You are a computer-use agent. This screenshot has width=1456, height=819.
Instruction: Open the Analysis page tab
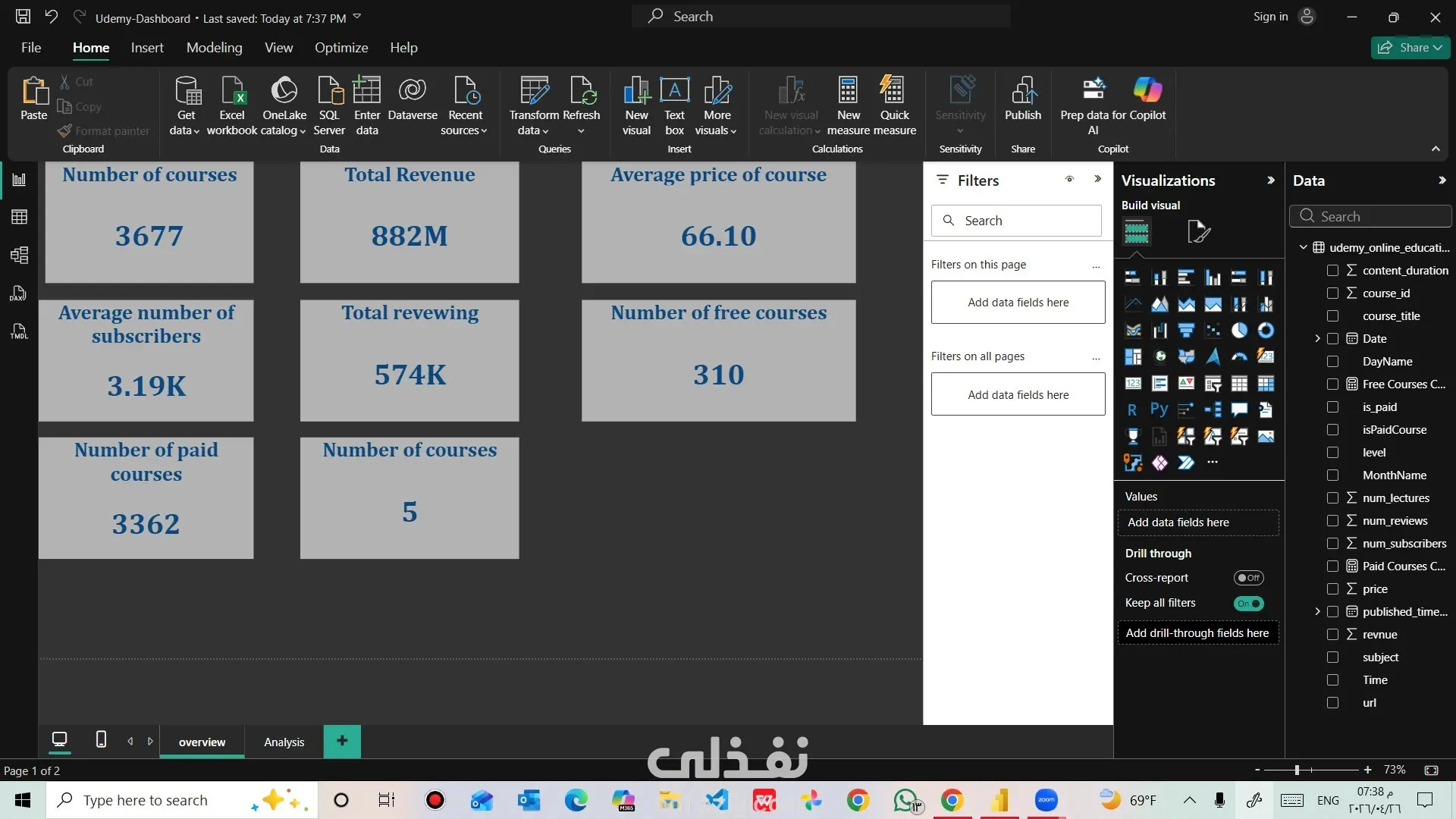tap(284, 742)
